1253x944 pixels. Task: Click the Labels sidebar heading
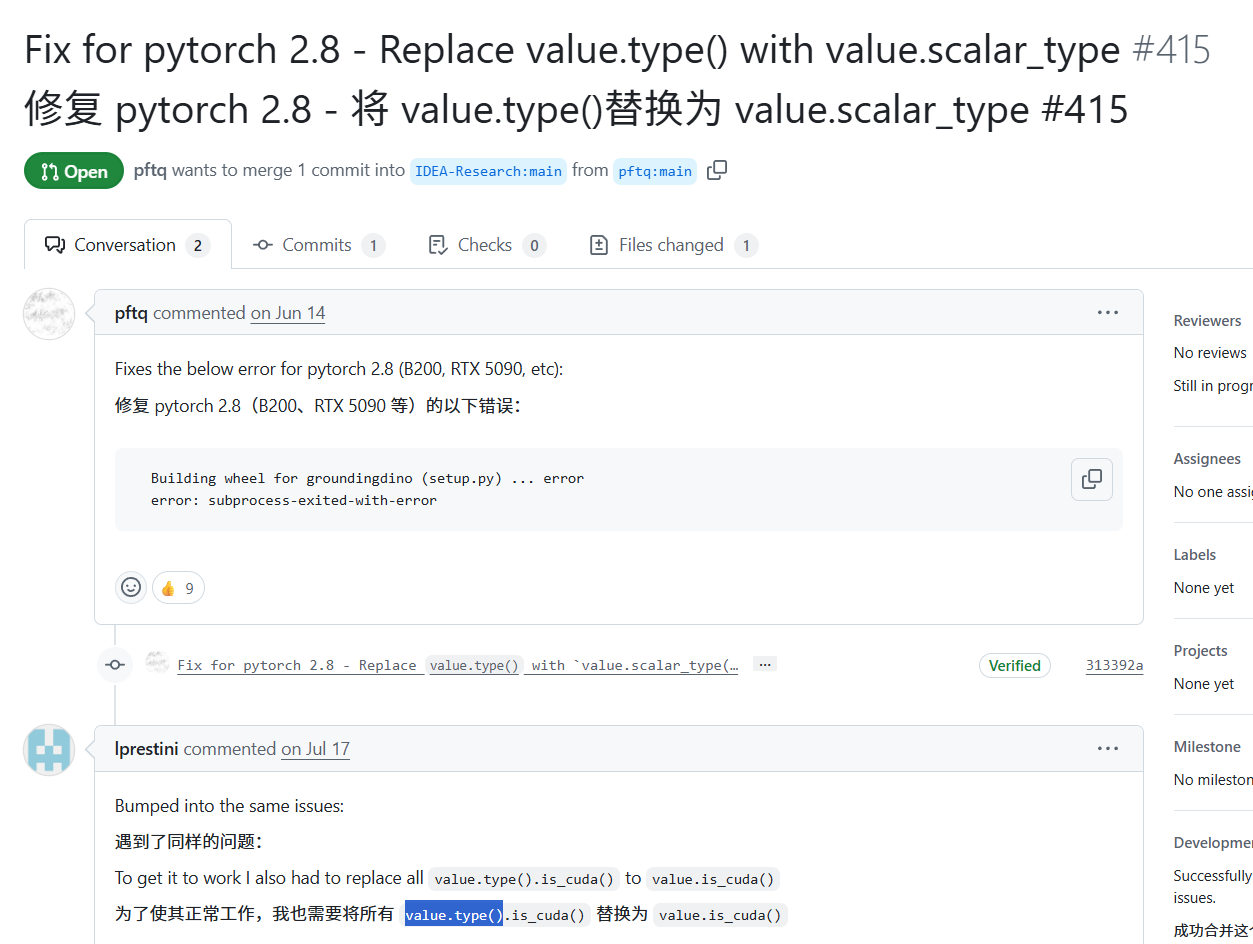click(1195, 555)
